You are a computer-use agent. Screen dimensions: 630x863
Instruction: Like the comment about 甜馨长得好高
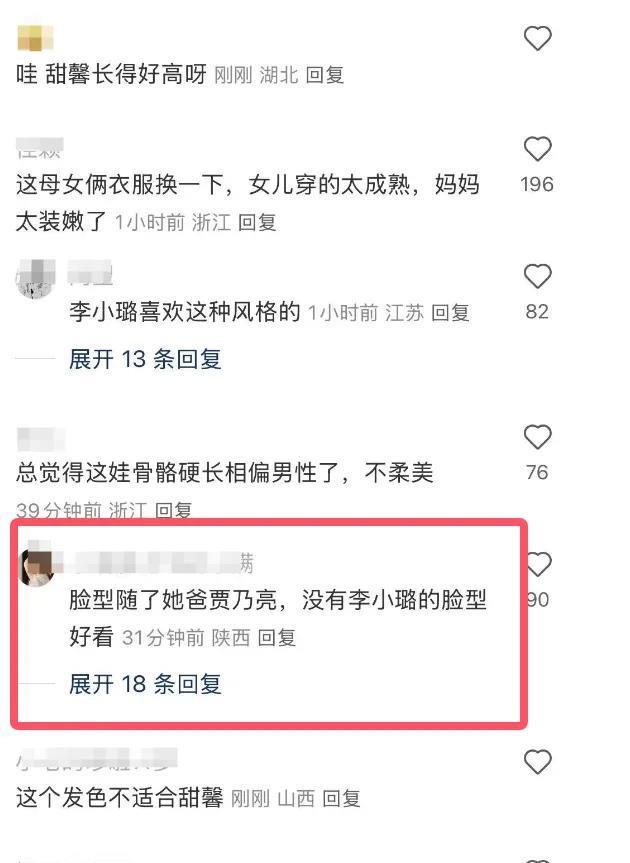point(537,39)
